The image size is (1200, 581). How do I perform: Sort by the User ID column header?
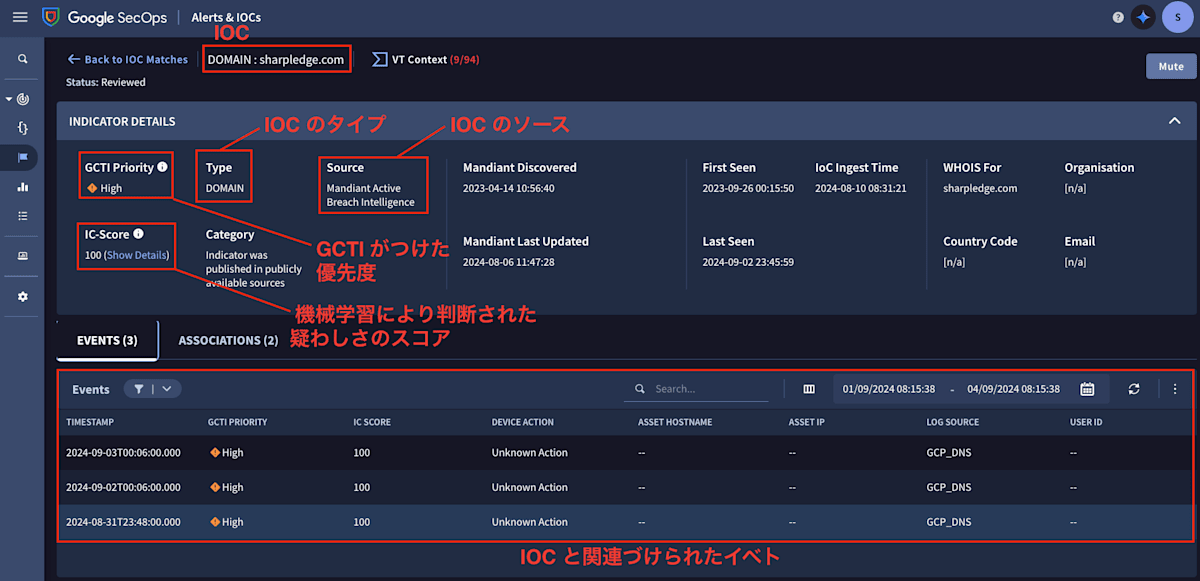pos(1086,423)
